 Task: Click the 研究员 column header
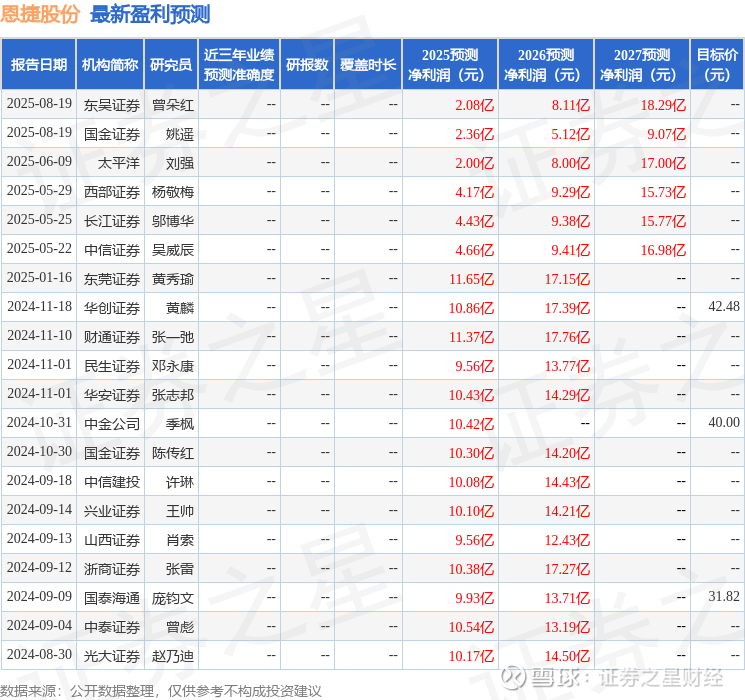(x=171, y=65)
